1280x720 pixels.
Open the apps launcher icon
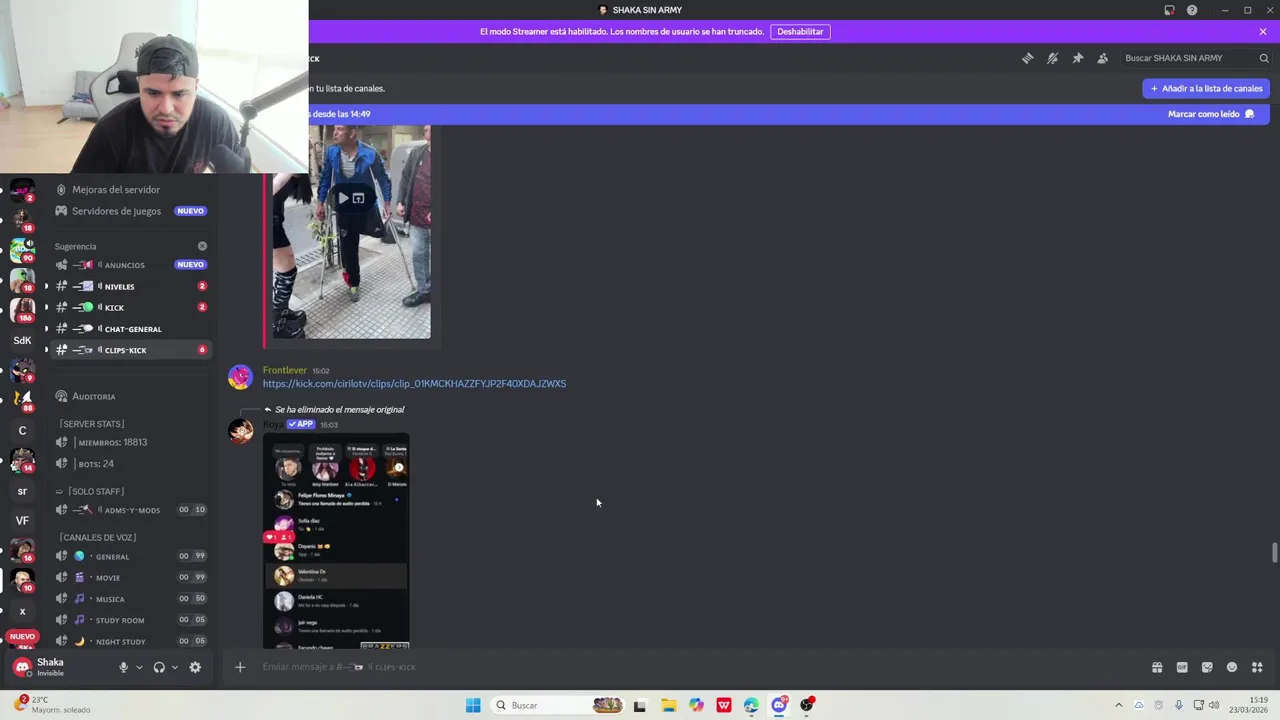(1257, 667)
